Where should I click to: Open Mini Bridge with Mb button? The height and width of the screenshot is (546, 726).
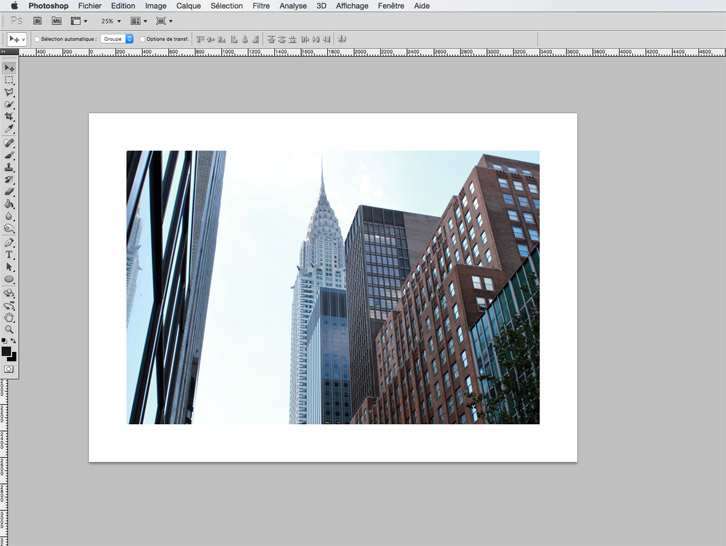(x=56, y=20)
